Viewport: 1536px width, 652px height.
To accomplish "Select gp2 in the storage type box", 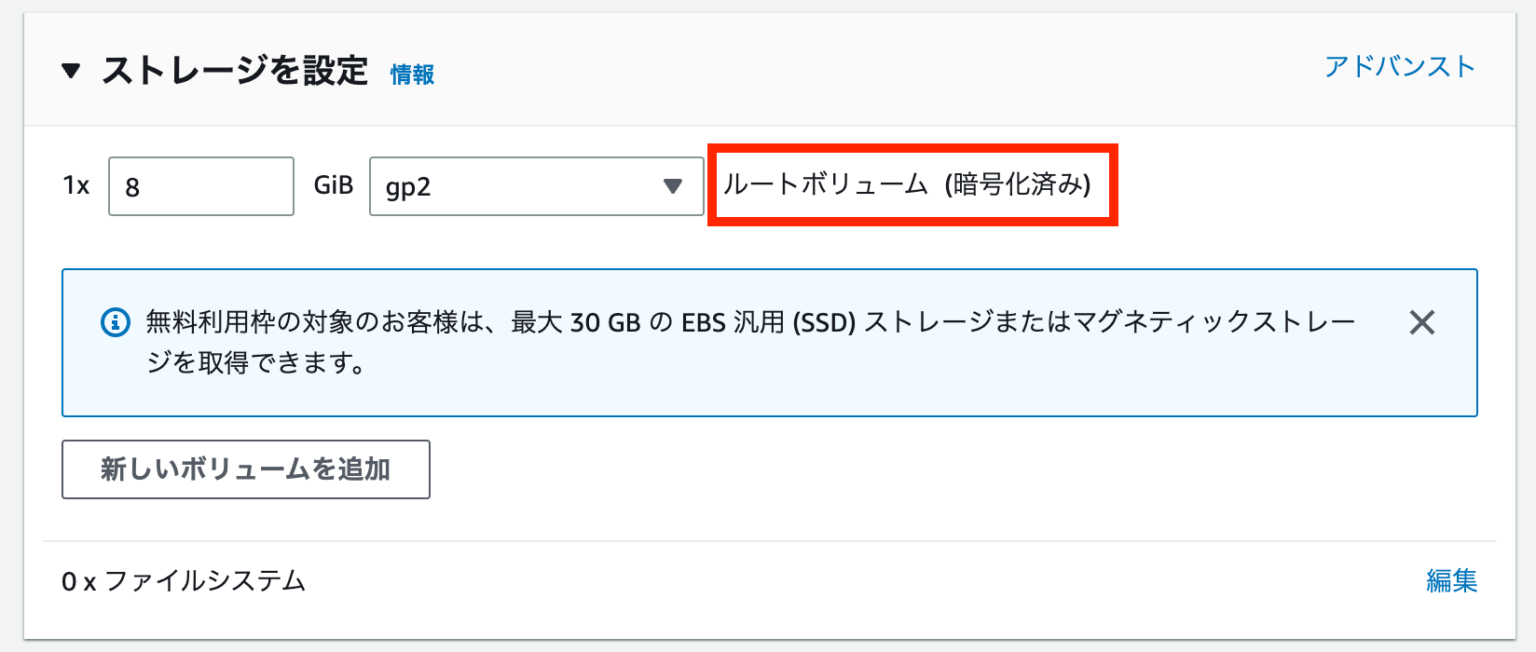I will [536, 186].
